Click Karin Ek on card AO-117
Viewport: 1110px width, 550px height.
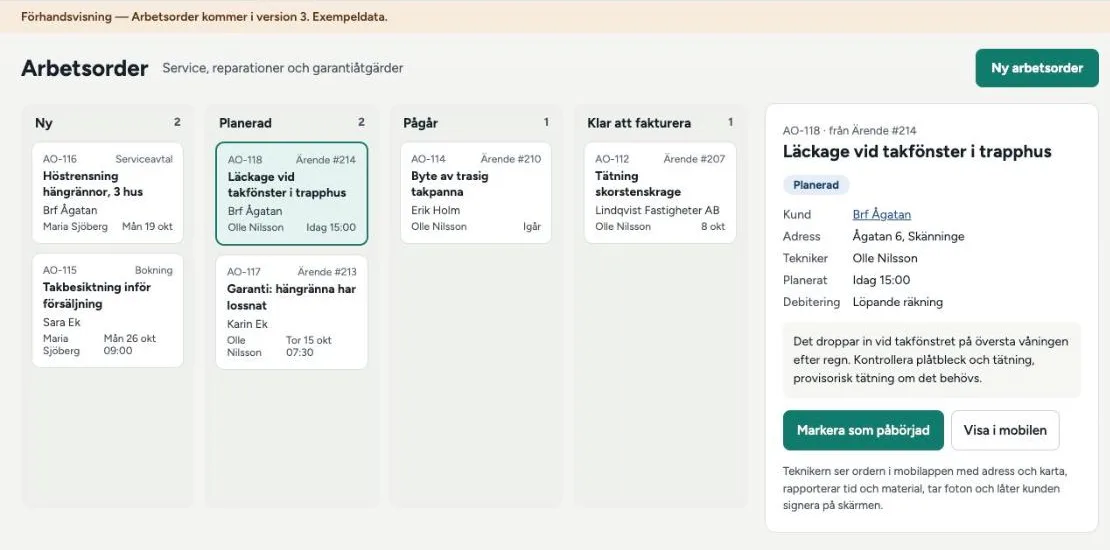(248, 323)
